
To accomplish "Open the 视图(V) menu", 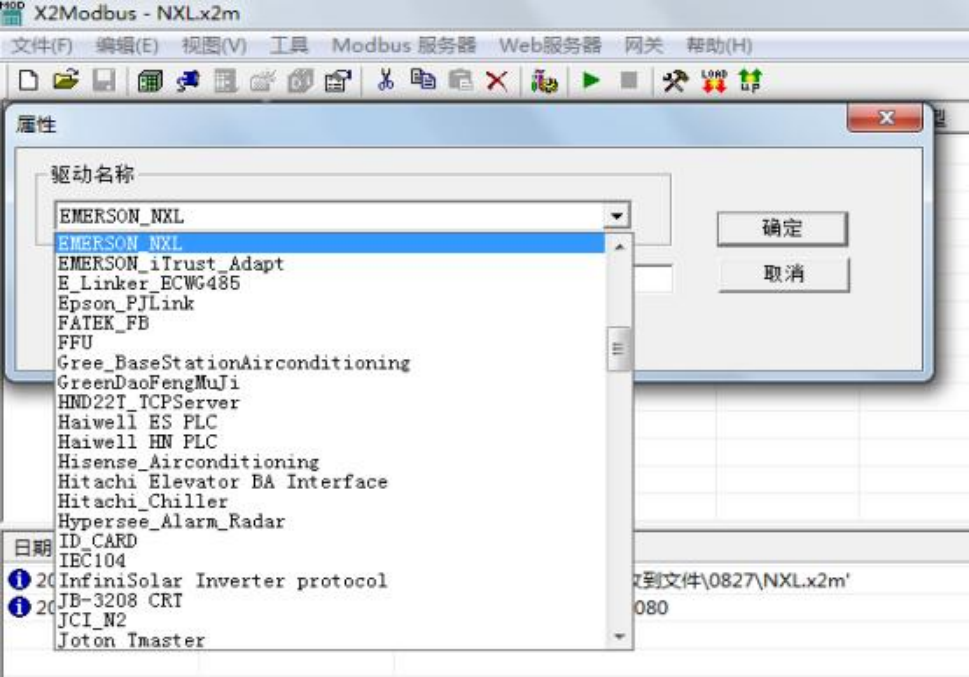I will pyautogui.click(x=214, y=45).
